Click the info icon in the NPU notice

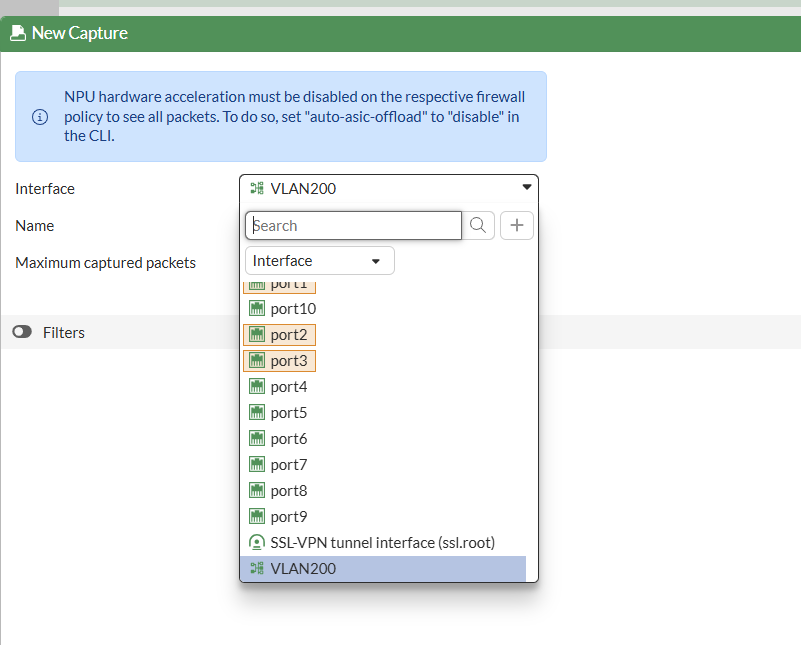[41, 117]
